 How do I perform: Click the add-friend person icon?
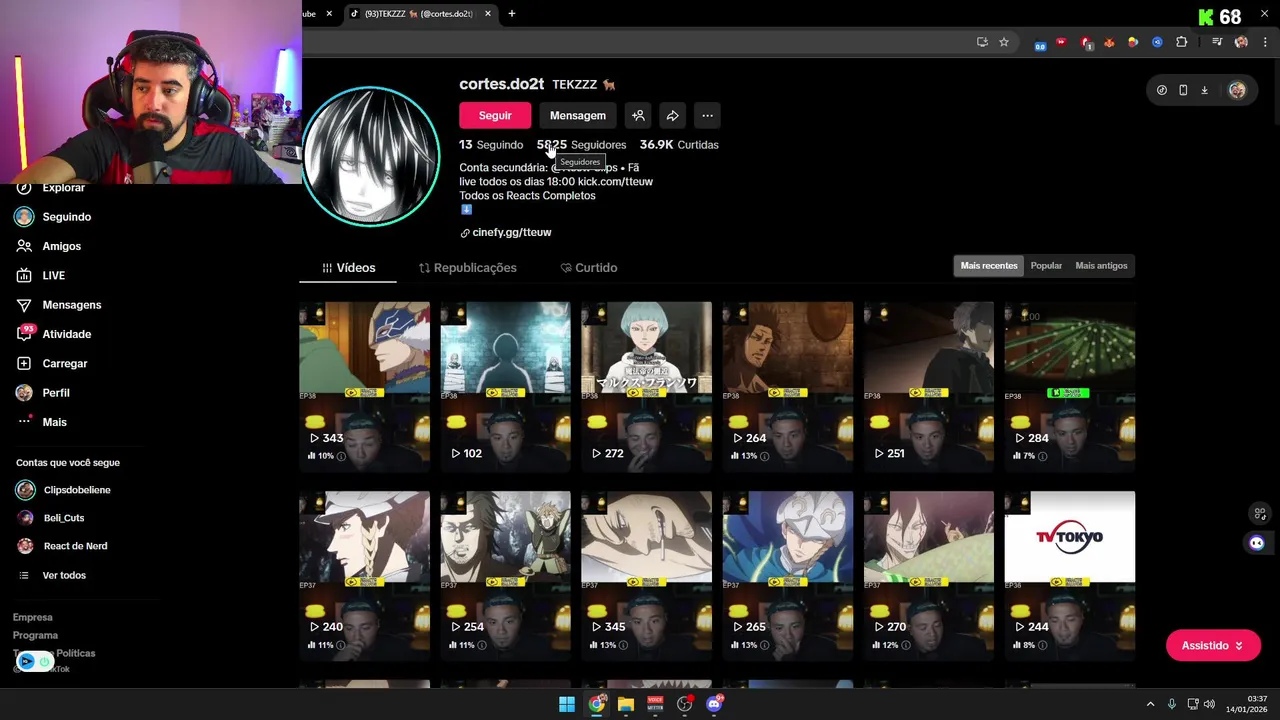[x=638, y=116]
